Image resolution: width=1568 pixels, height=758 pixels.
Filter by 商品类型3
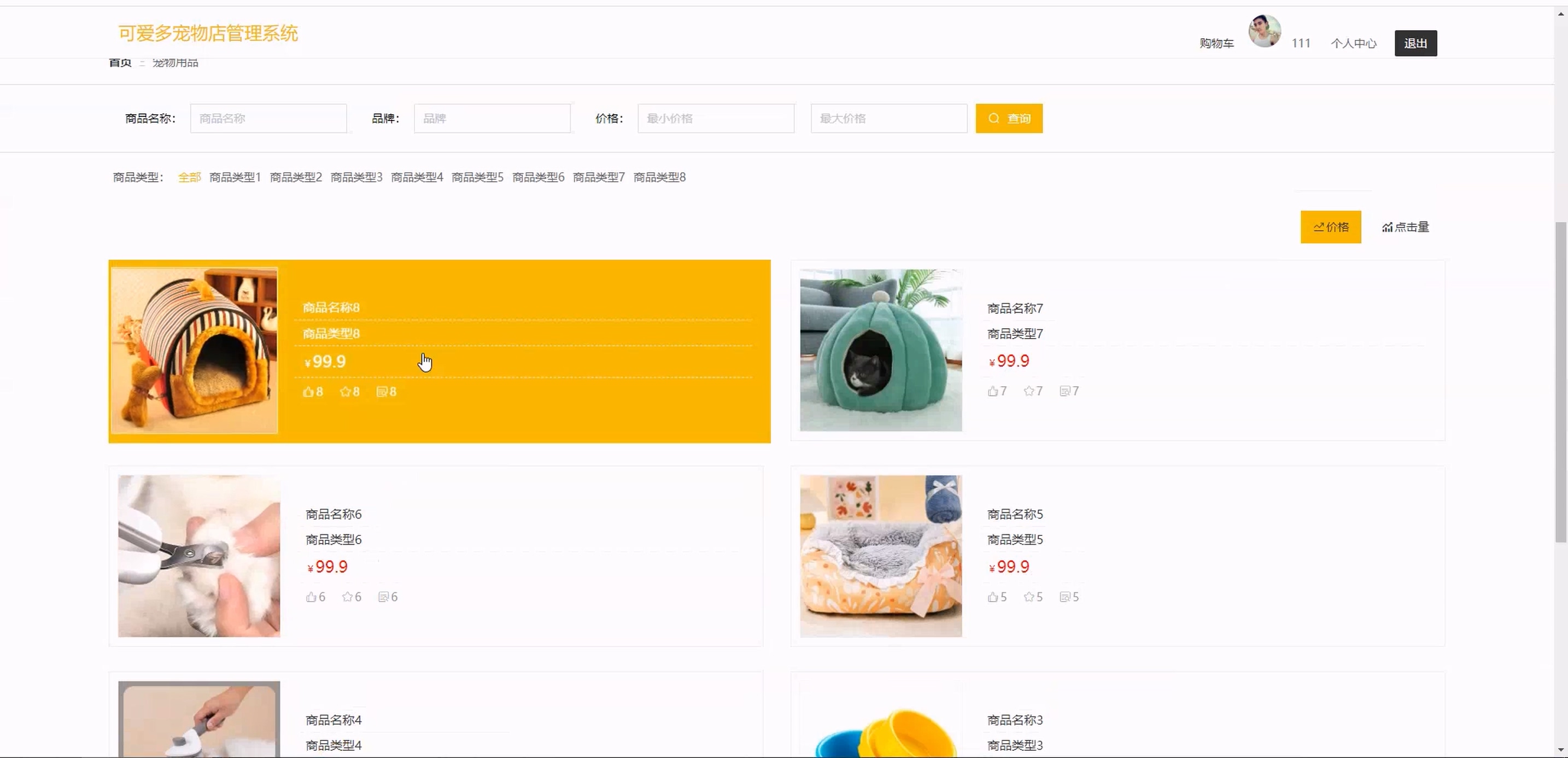click(356, 177)
